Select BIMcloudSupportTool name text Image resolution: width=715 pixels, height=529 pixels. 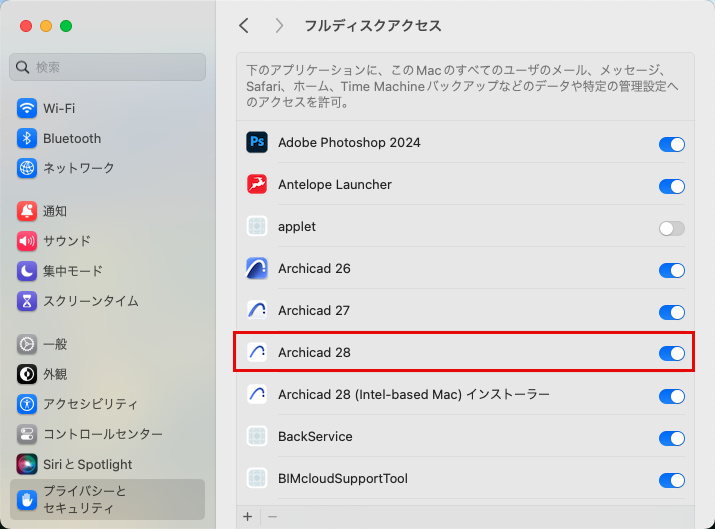[343, 478]
